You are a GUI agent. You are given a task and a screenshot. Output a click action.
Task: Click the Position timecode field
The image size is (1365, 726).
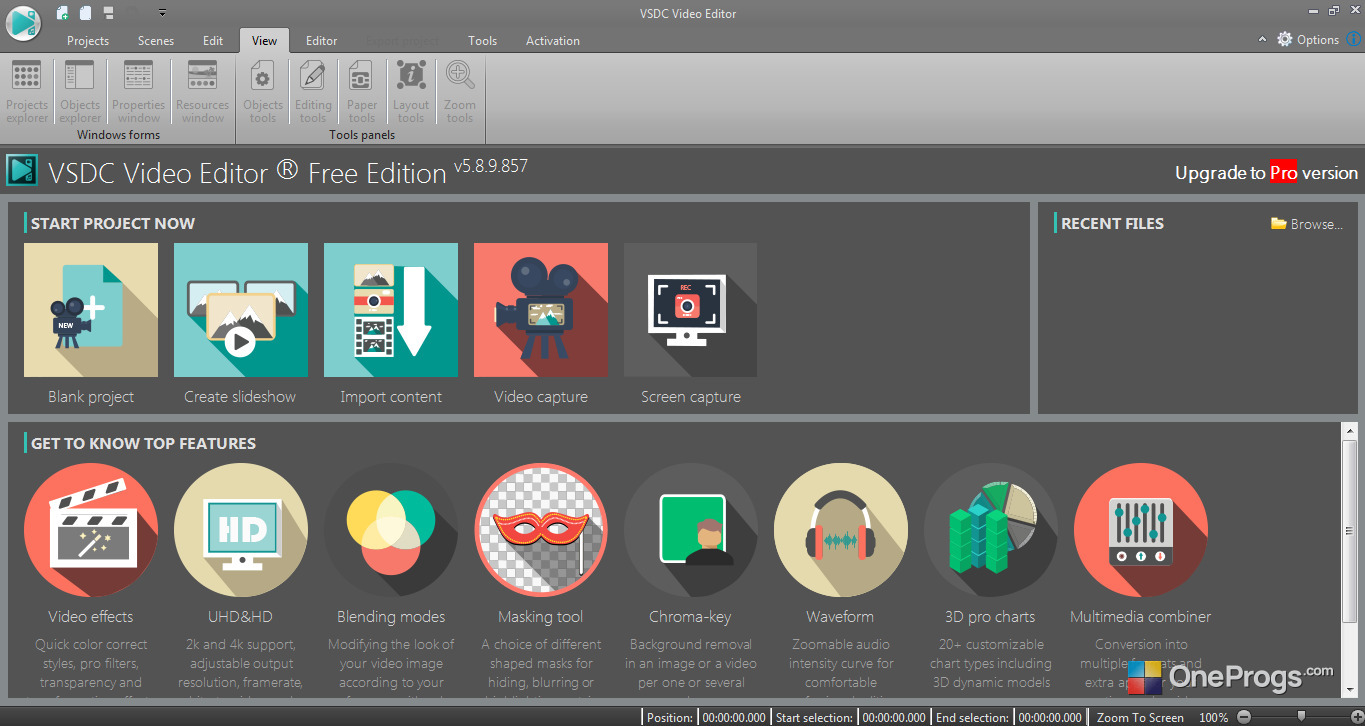(x=734, y=717)
